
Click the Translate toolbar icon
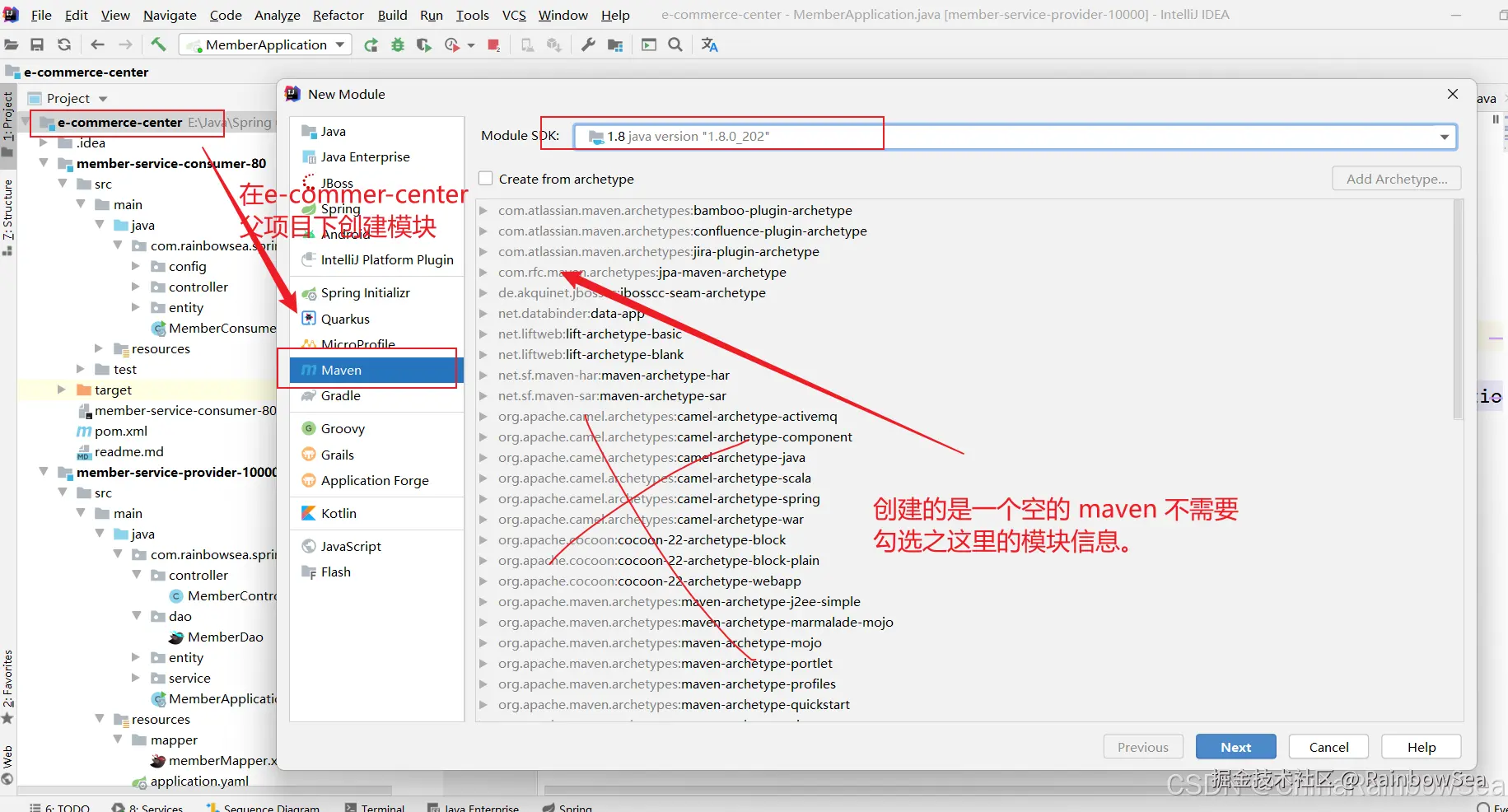point(710,45)
